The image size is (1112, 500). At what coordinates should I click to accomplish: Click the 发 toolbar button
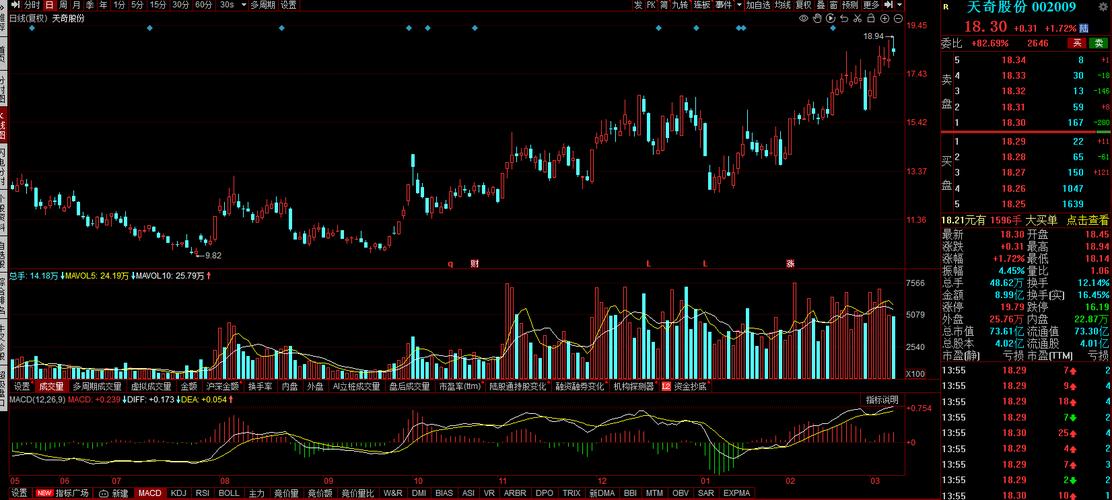[x=638, y=5]
